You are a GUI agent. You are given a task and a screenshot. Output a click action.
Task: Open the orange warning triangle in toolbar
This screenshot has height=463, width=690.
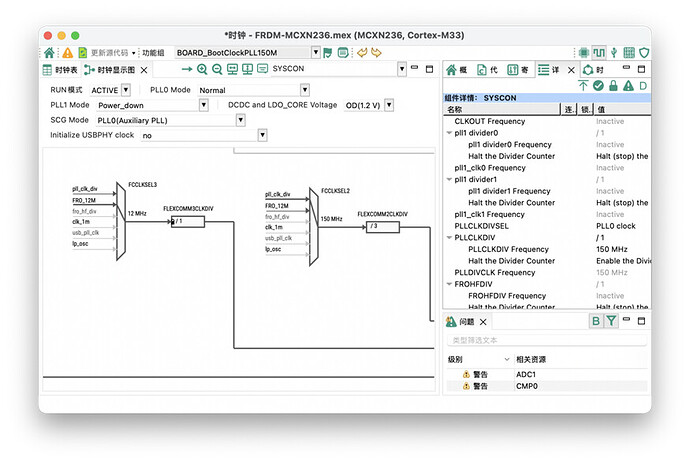tap(67, 53)
